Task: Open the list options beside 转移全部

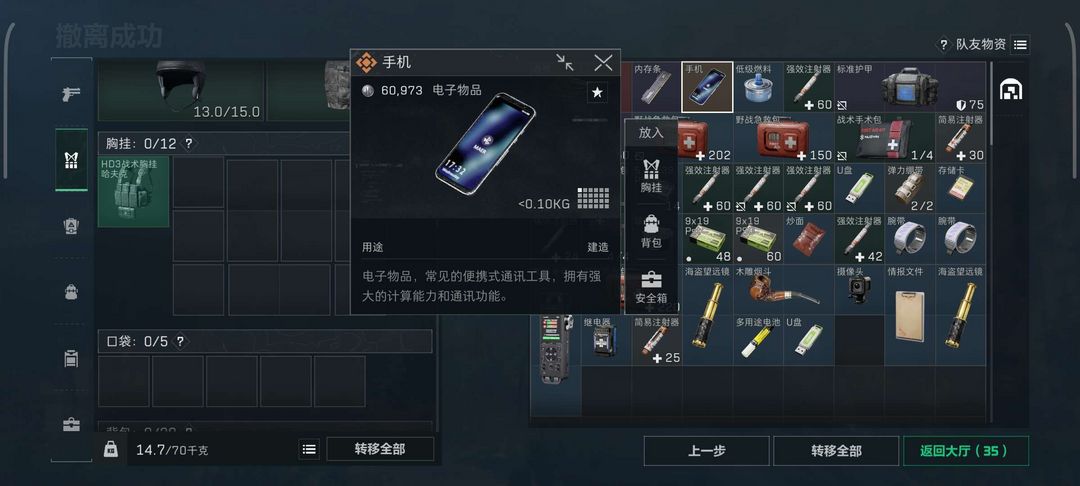Action: click(309, 450)
